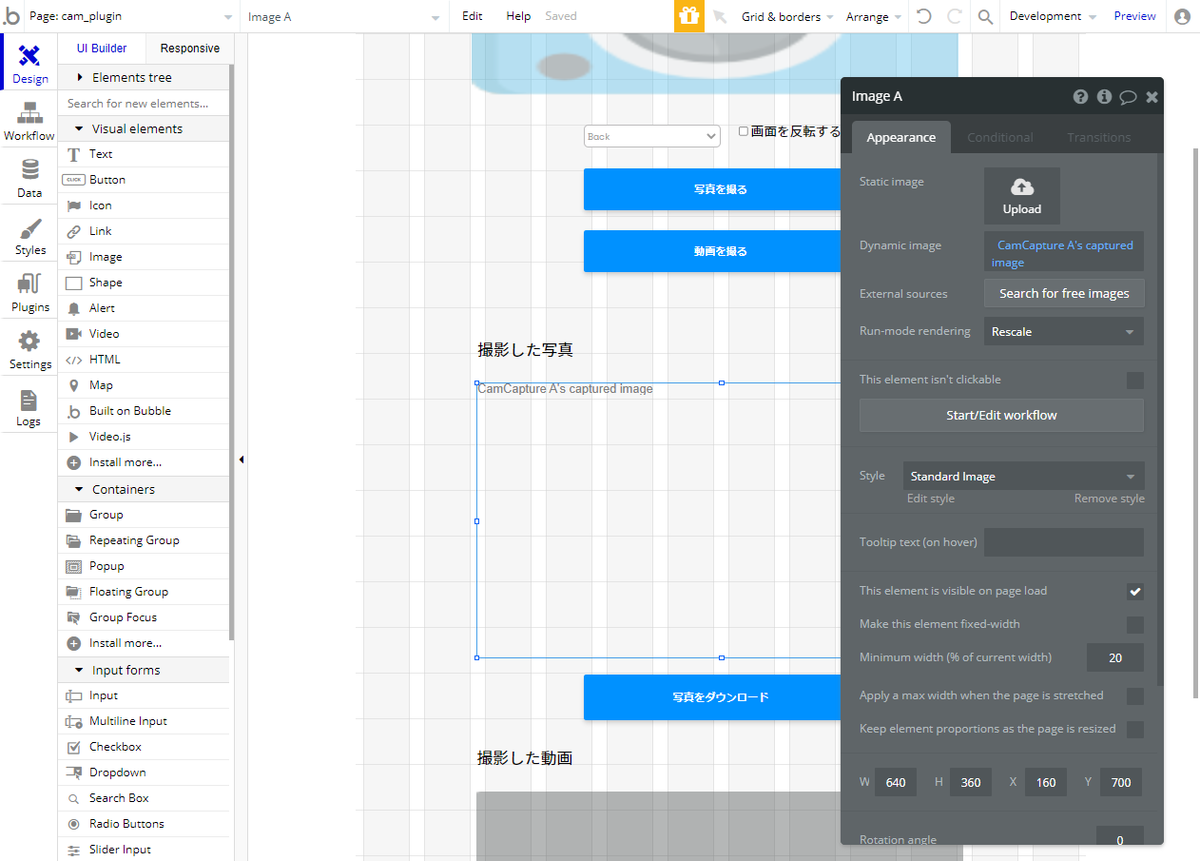Toggle the 画面を反転する checkbox on canvas
The height and width of the screenshot is (861, 1200).
pyautogui.click(x=743, y=131)
